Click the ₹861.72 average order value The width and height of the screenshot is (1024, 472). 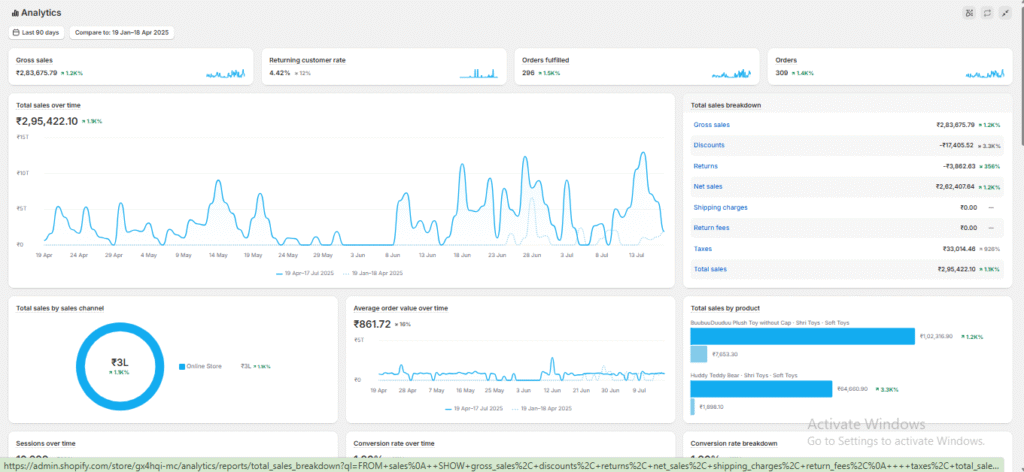(372, 324)
